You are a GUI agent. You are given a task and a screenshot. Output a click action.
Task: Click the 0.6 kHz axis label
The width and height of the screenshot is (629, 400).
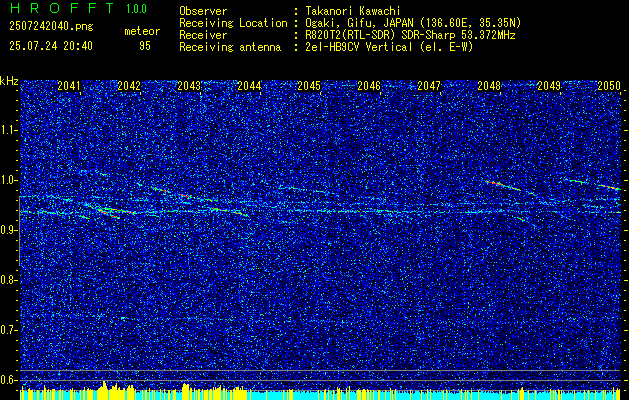pyautogui.click(x=8, y=380)
